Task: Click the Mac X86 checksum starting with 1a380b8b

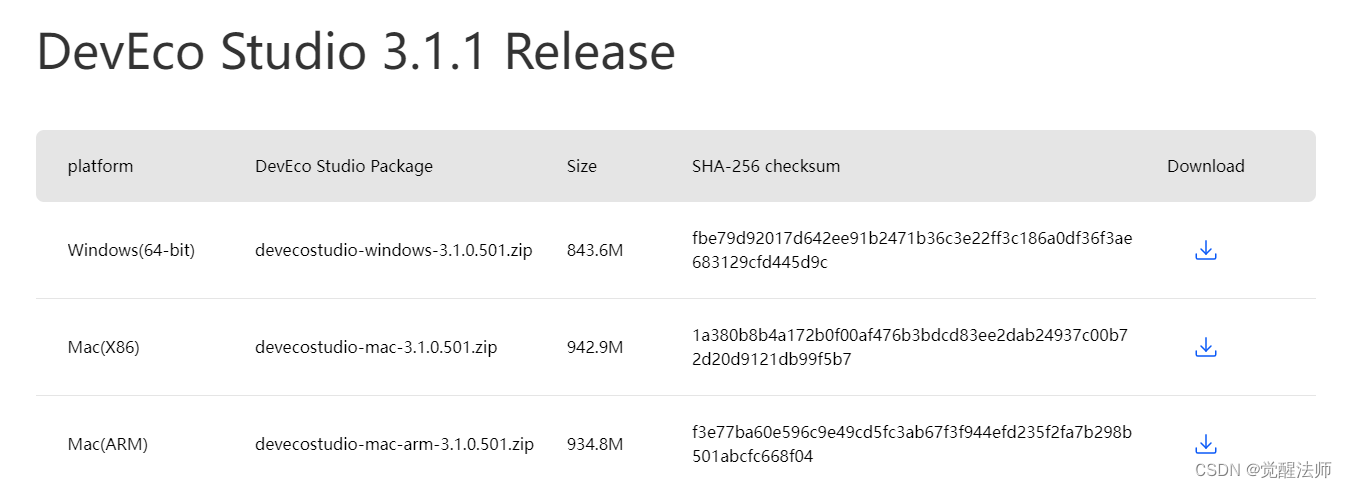Action: pyautogui.click(x=910, y=347)
